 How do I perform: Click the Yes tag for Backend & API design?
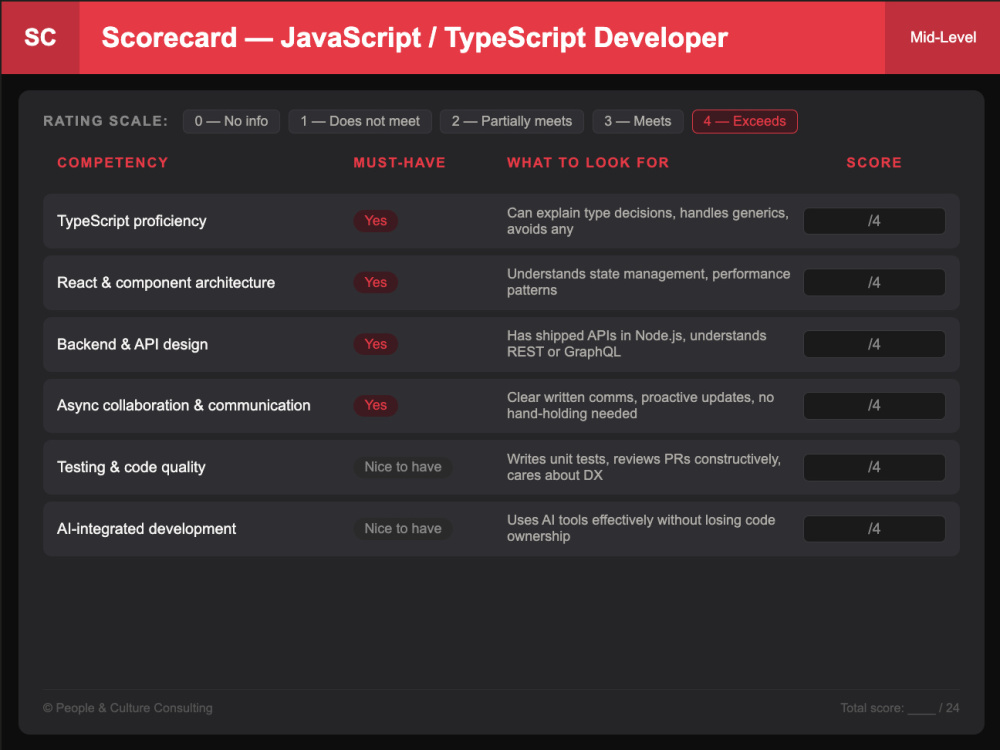click(376, 344)
